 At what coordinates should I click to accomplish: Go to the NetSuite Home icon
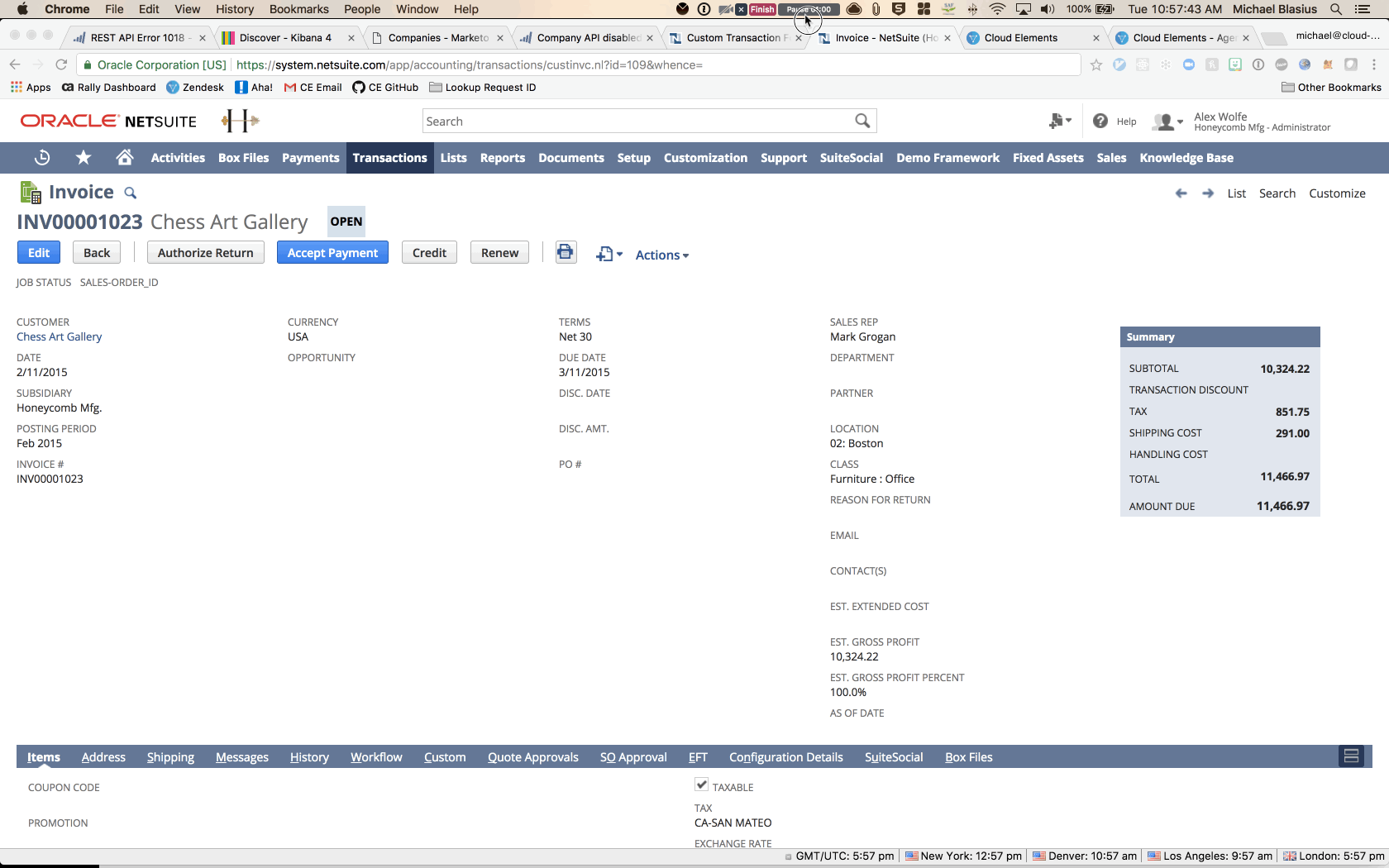125,158
